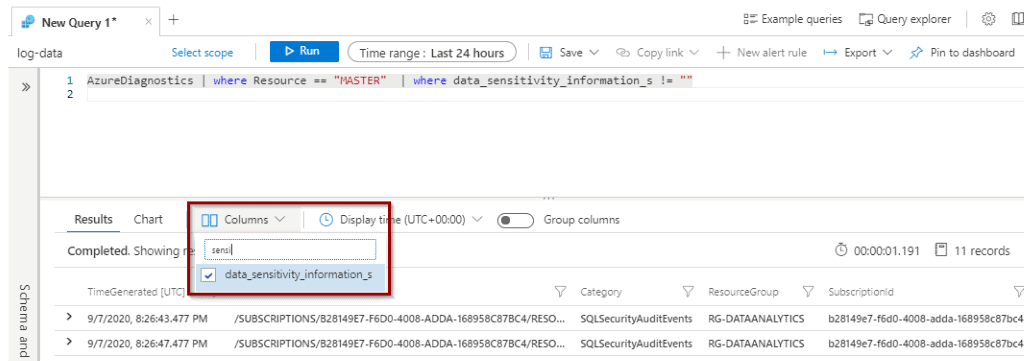Switch to Results tab
The height and width of the screenshot is (361, 1024).
93,219
